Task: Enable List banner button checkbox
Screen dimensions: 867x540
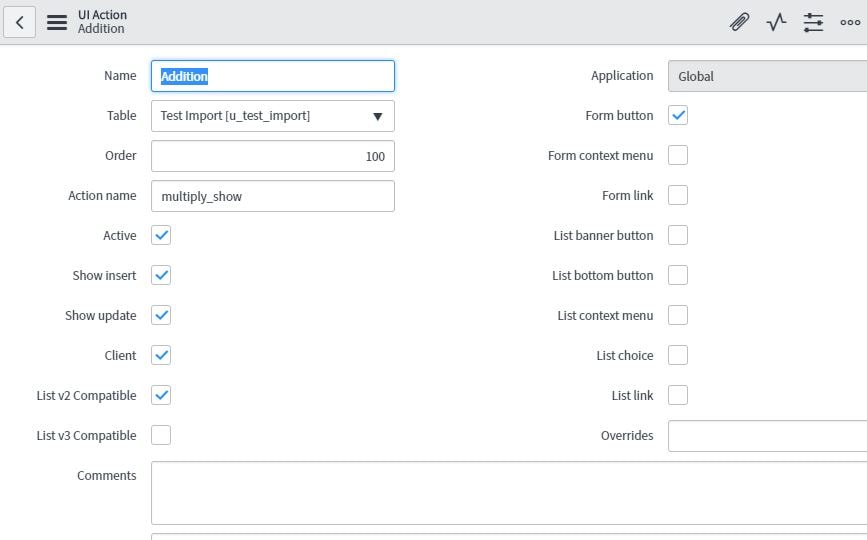Action: point(678,235)
